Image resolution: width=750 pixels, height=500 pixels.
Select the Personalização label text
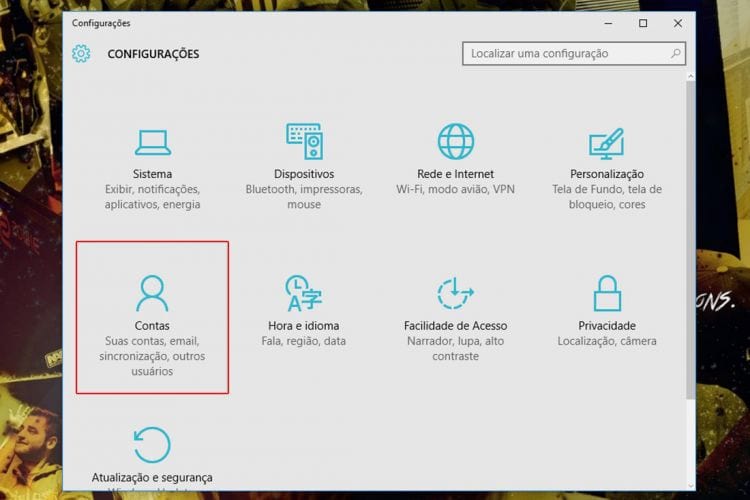click(607, 174)
